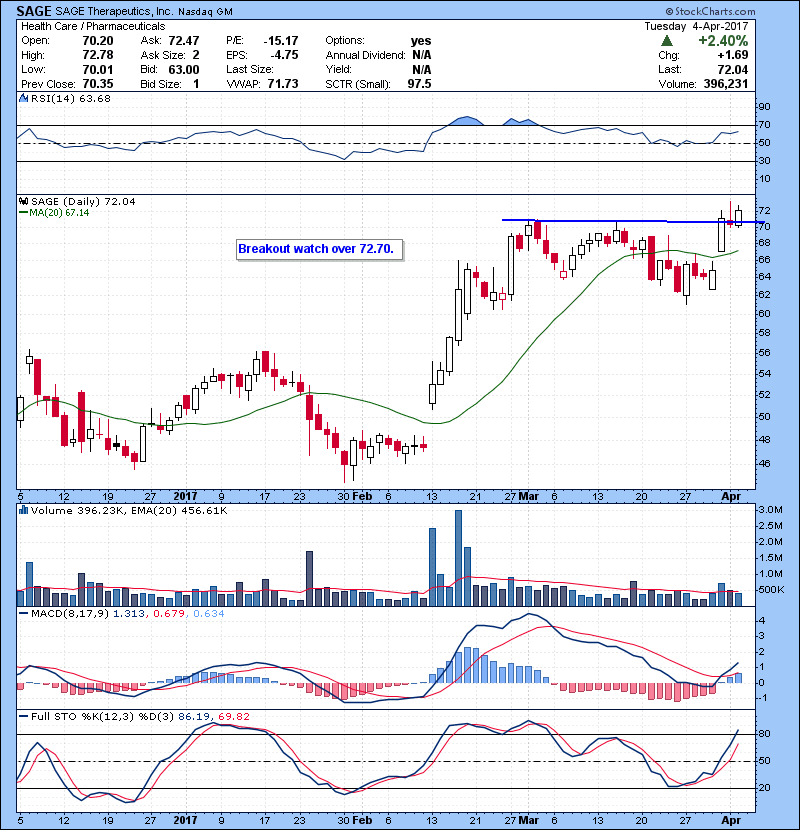Viewport: 800px width, 830px height.
Task: Click the Nasdaq GM exchange label
Action: pyautogui.click(x=205, y=12)
